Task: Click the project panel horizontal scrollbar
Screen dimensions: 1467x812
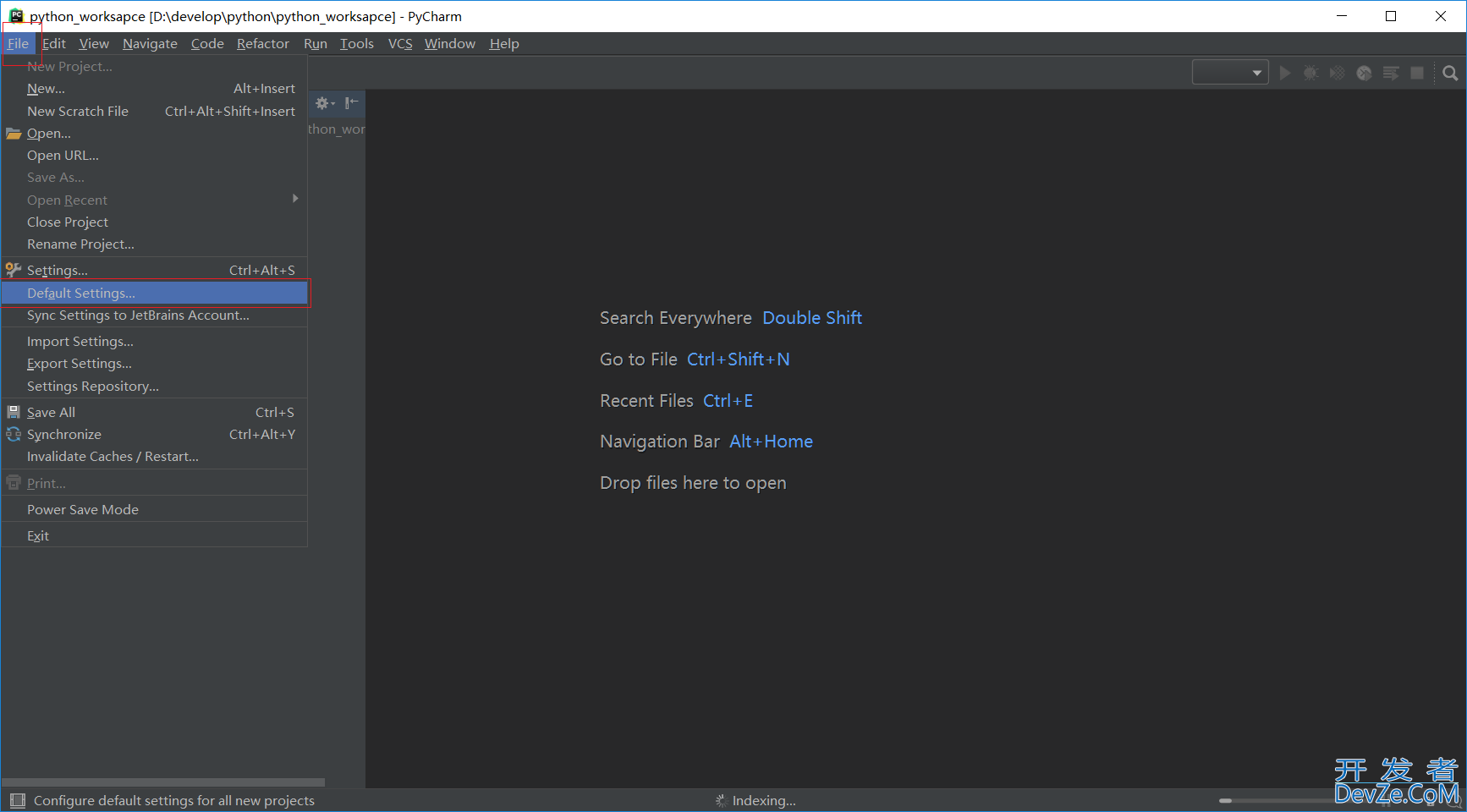Action: [x=163, y=782]
